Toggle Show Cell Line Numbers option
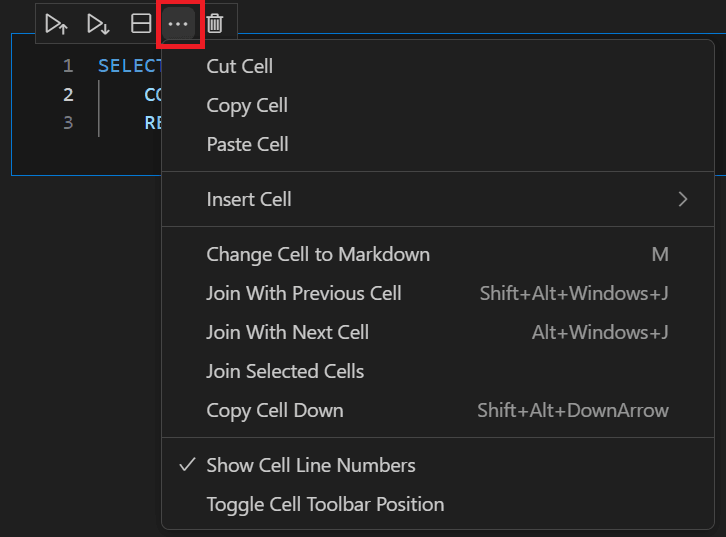The width and height of the screenshot is (726, 537). (x=310, y=465)
